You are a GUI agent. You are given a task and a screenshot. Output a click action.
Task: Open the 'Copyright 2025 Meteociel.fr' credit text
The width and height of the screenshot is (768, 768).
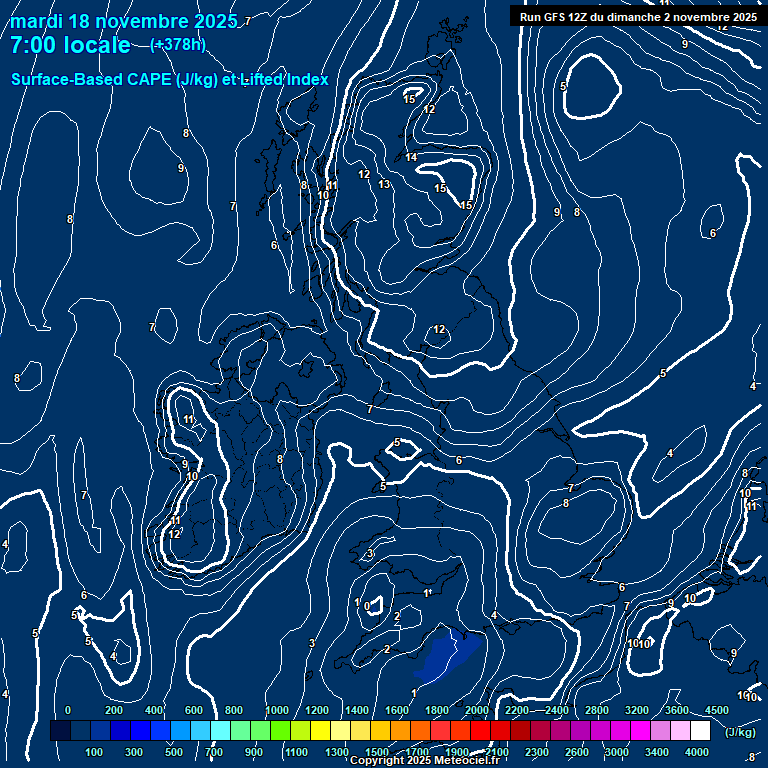(425, 760)
